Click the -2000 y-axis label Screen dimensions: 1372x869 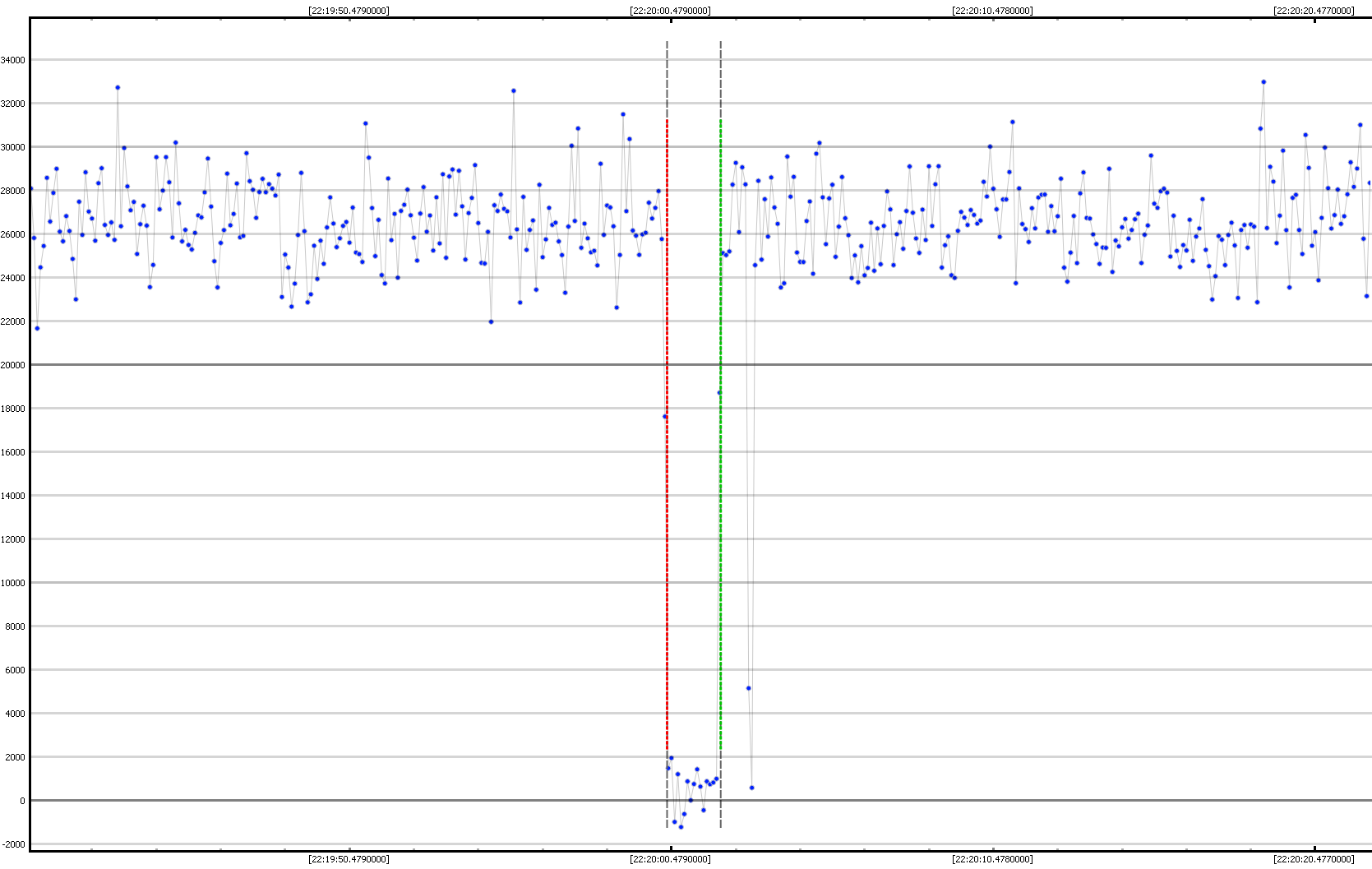tap(12, 844)
